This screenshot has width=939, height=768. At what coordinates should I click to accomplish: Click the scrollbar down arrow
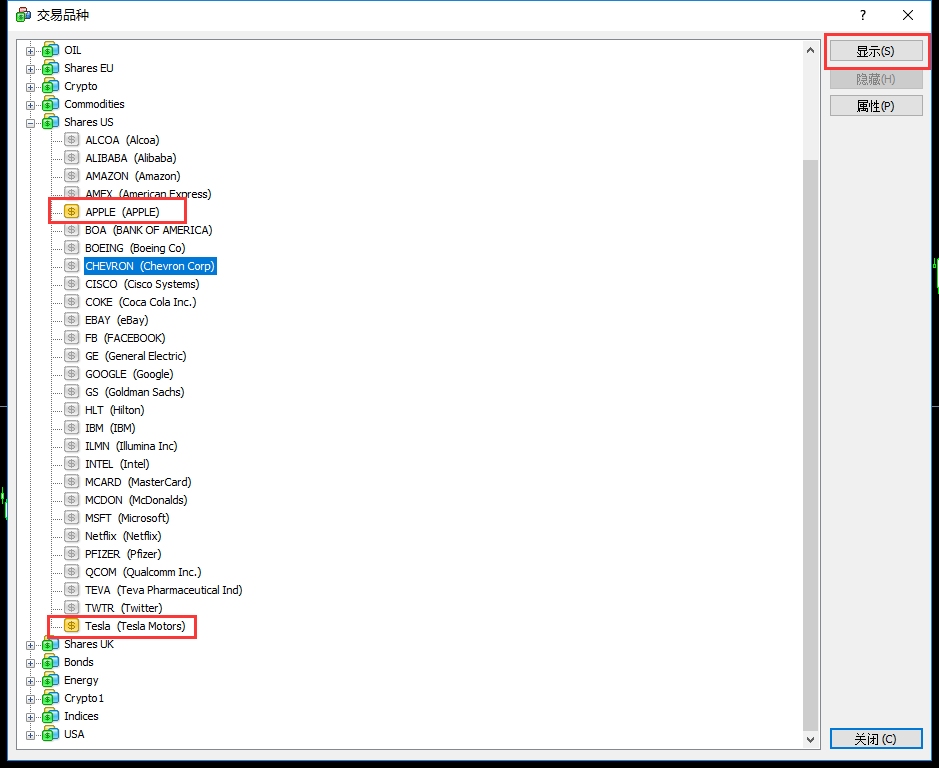[810, 739]
